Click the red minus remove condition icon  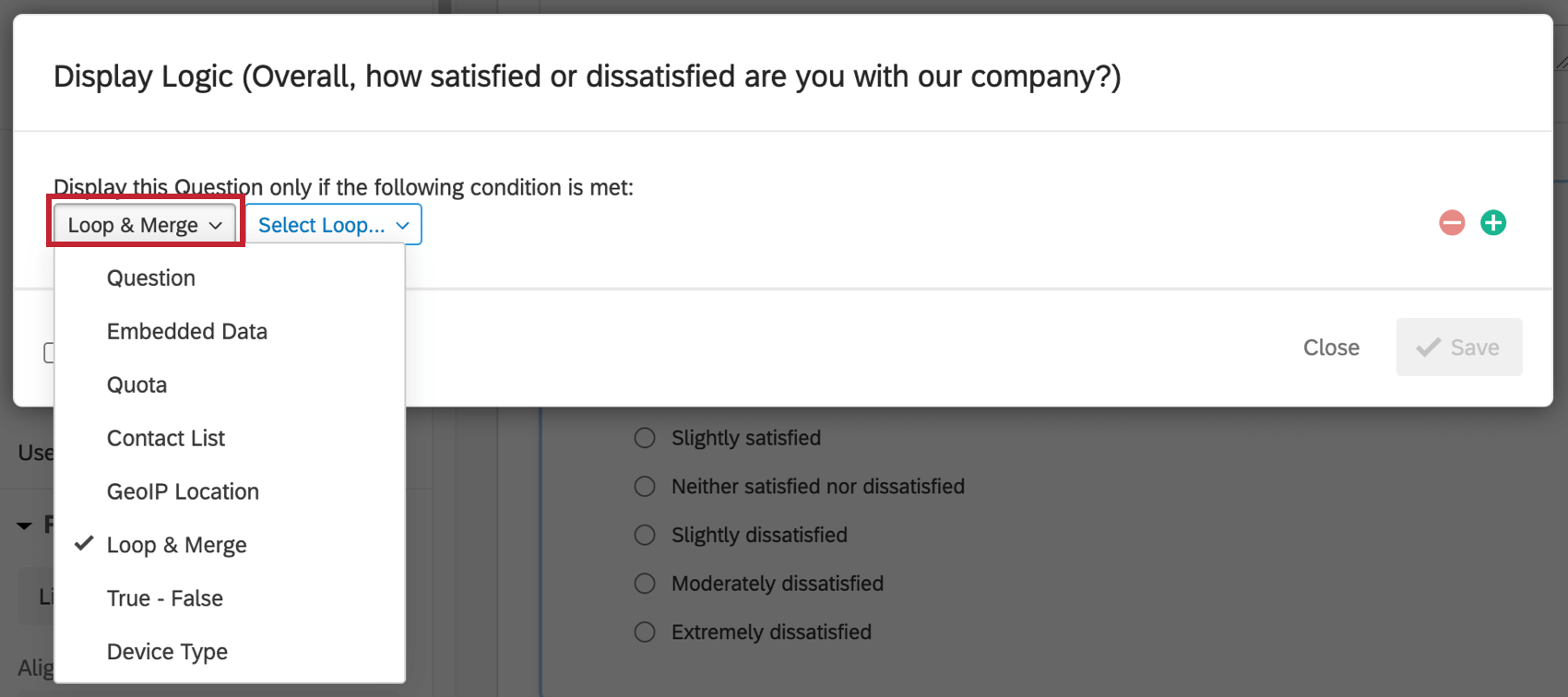pos(1452,223)
